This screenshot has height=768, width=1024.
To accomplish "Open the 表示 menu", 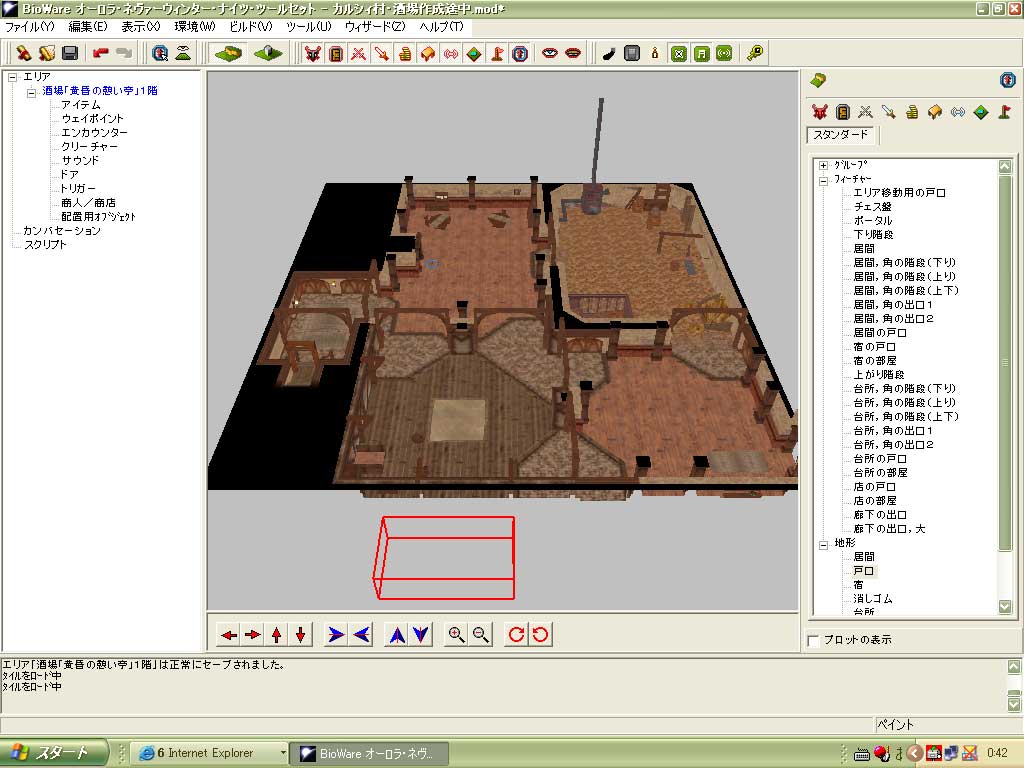I will click(x=140, y=27).
